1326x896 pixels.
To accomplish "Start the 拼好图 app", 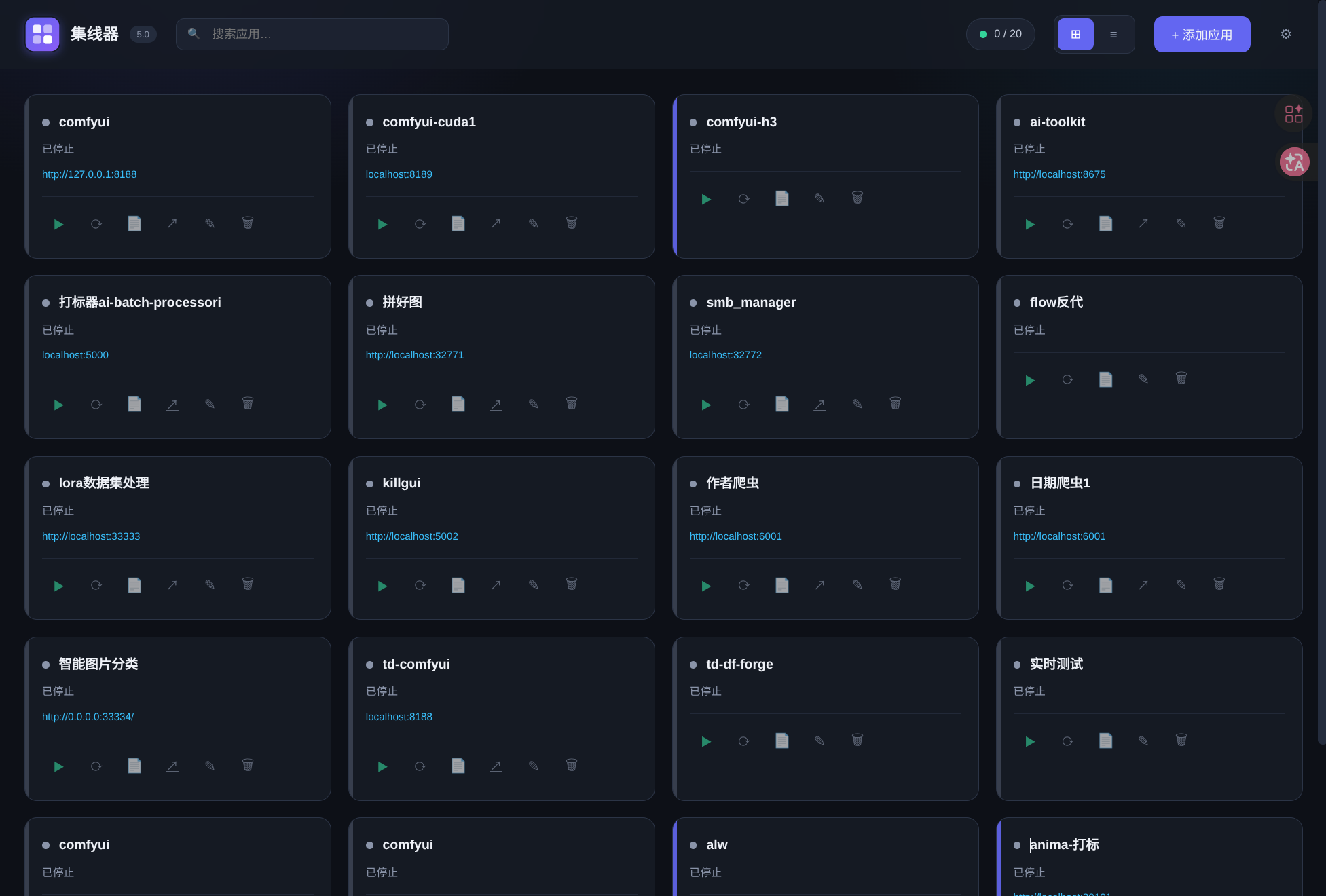I will click(x=382, y=405).
